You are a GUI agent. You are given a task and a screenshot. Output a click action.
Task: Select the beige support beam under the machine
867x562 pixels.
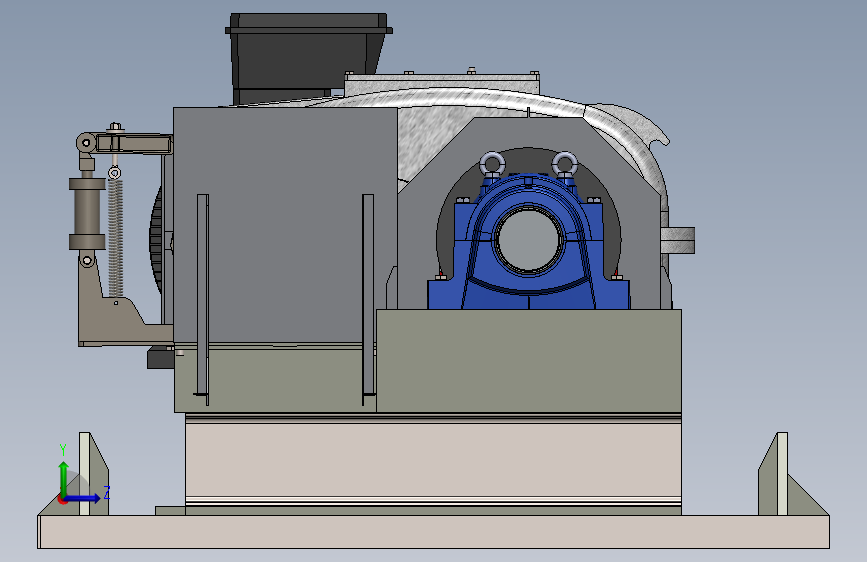(433, 462)
